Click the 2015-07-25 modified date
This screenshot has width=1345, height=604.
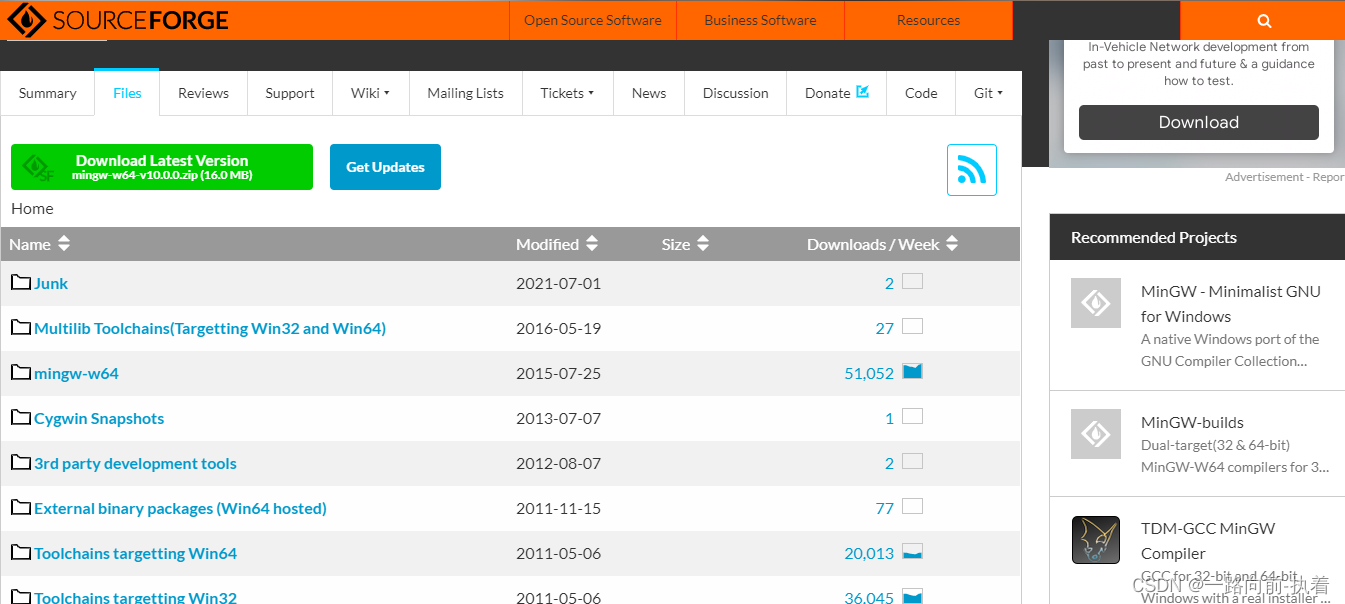pos(558,373)
